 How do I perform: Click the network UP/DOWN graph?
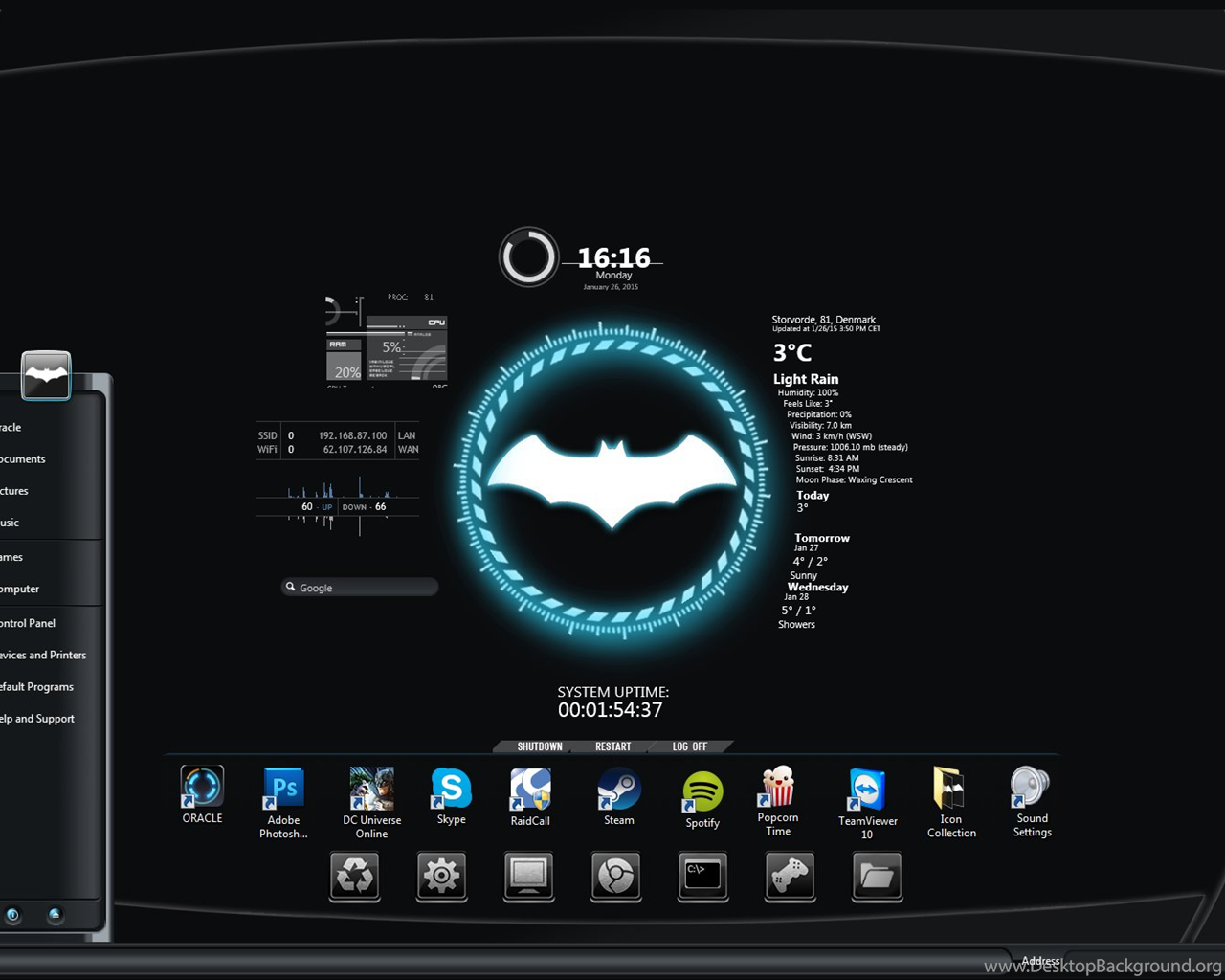coord(338,505)
